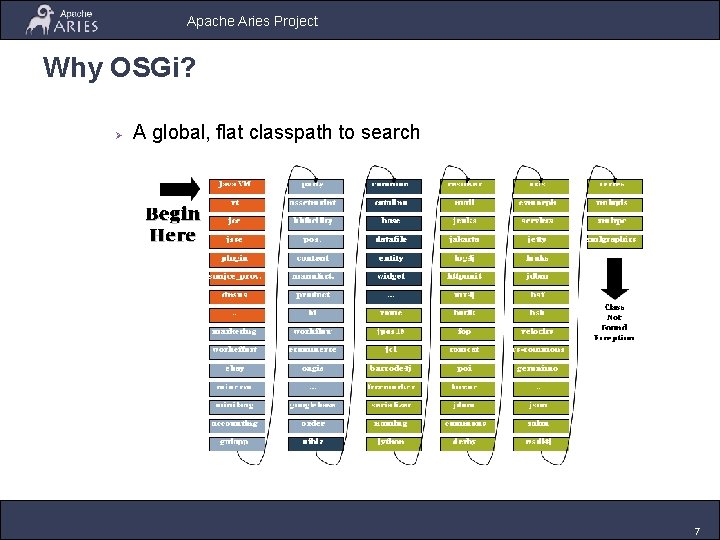Click the 'sunjce_prov.' box
This screenshot has width=720, height=540.
[237, 278]
